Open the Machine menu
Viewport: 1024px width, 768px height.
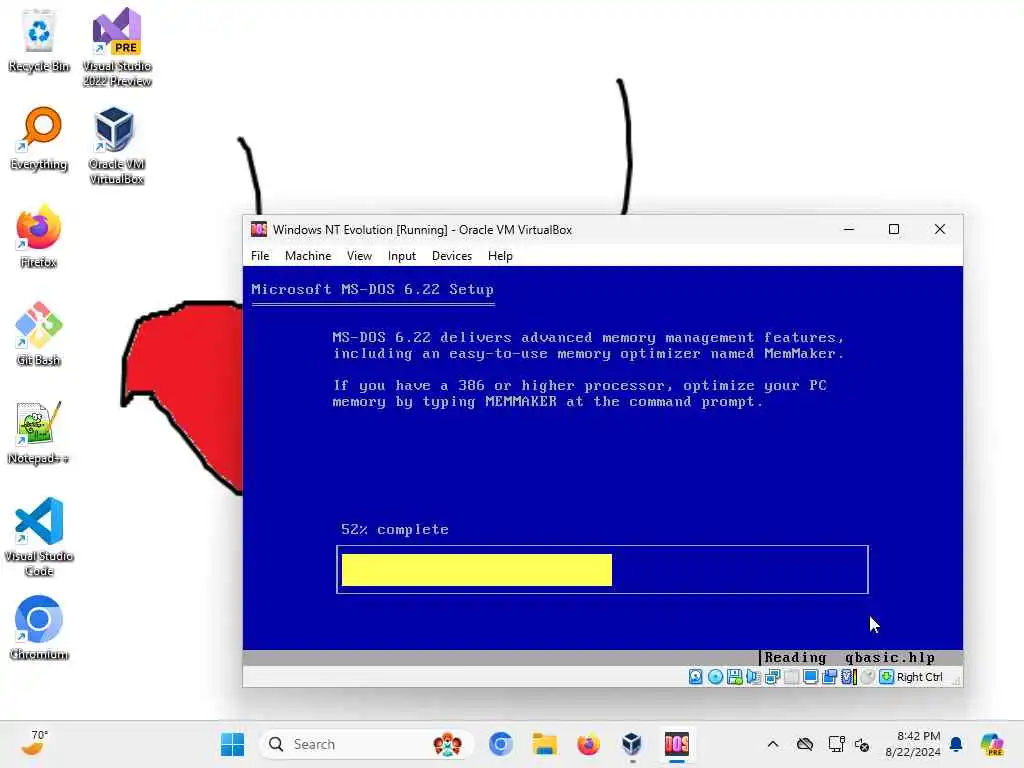(308, 256)
